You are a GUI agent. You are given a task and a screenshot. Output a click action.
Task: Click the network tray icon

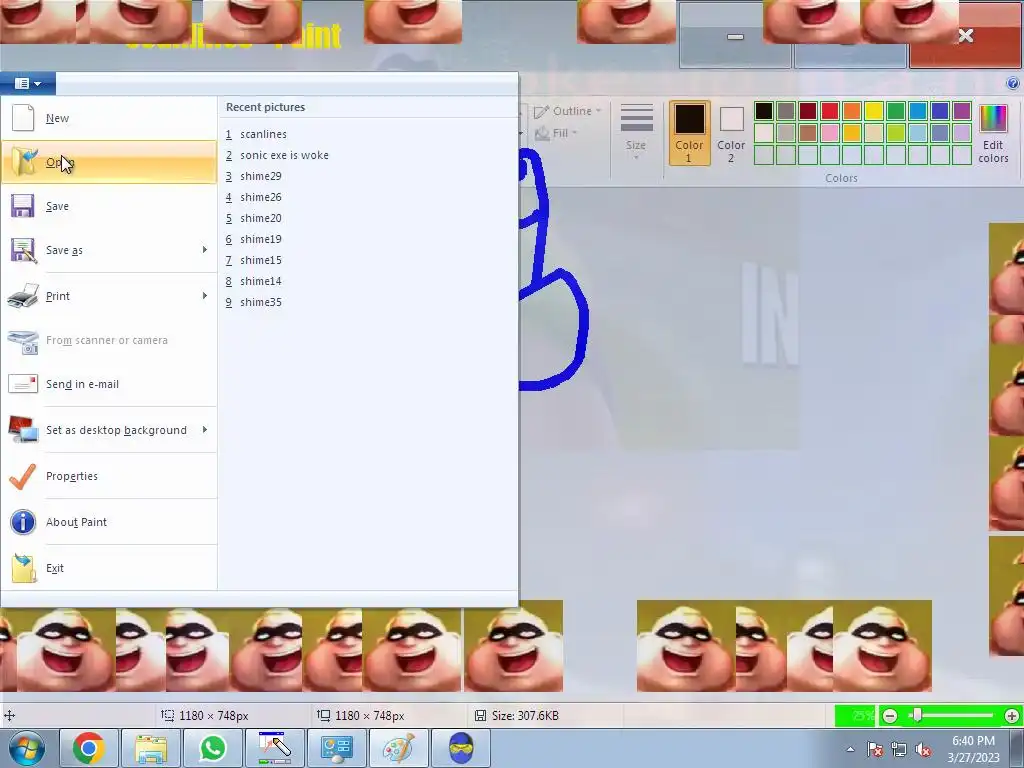(899, 750)
